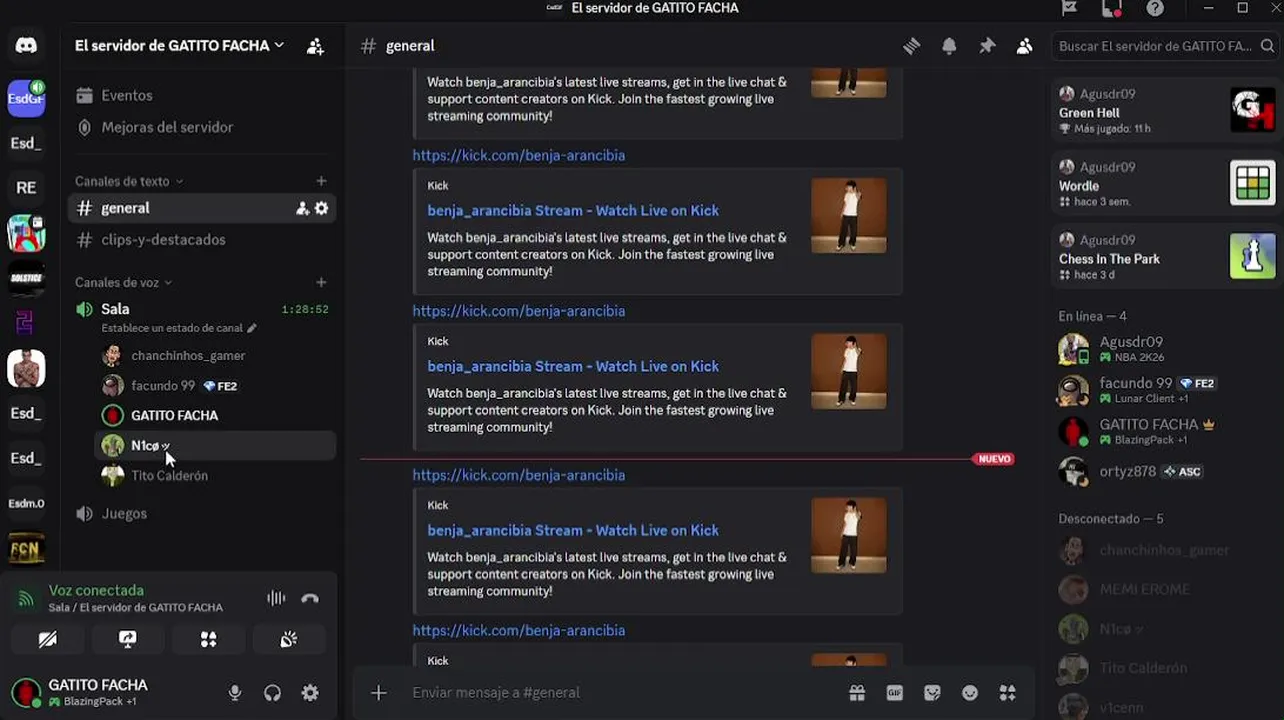Open the Green Hell activity card
Screen dimensions: 1284x720
point(1165,110)
